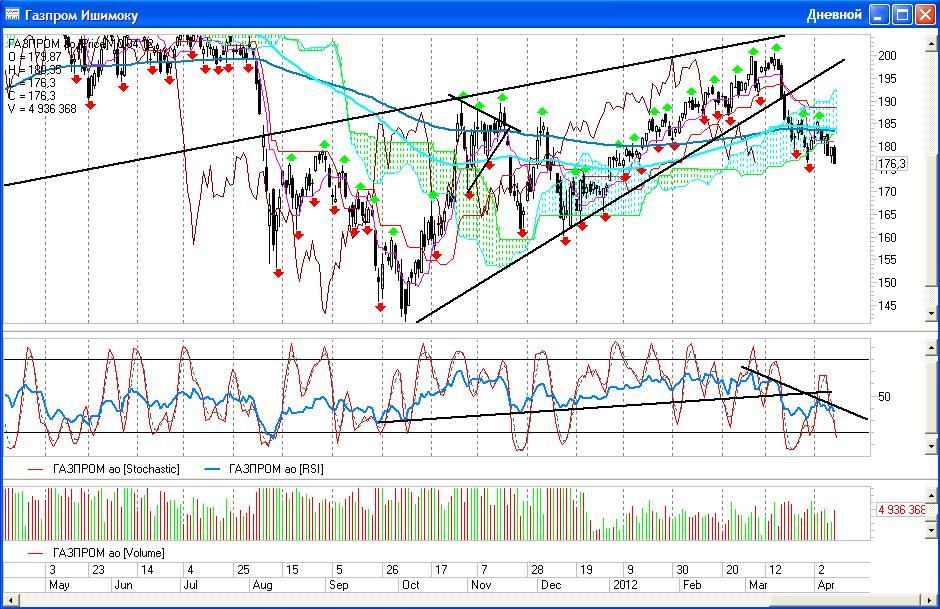
Task: Click the "Apr" month label on the time axis
Action: point(825,585)
